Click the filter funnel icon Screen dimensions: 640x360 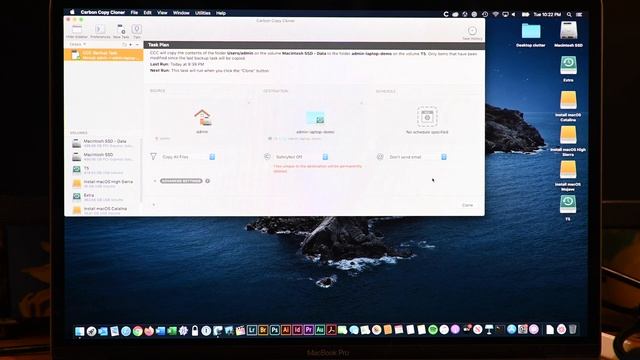[153, 156]
